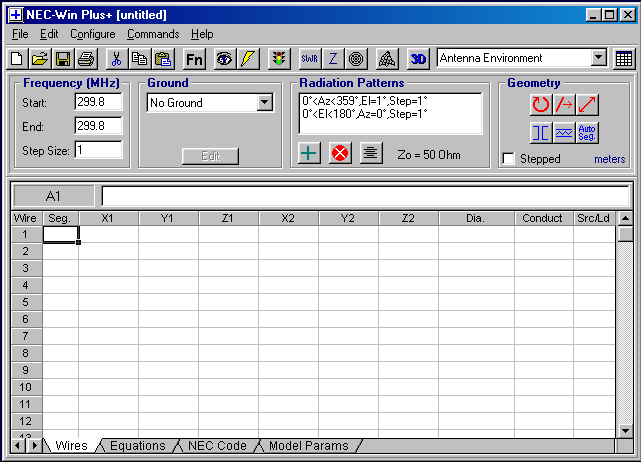Click the Copy icon

[140, 59]
